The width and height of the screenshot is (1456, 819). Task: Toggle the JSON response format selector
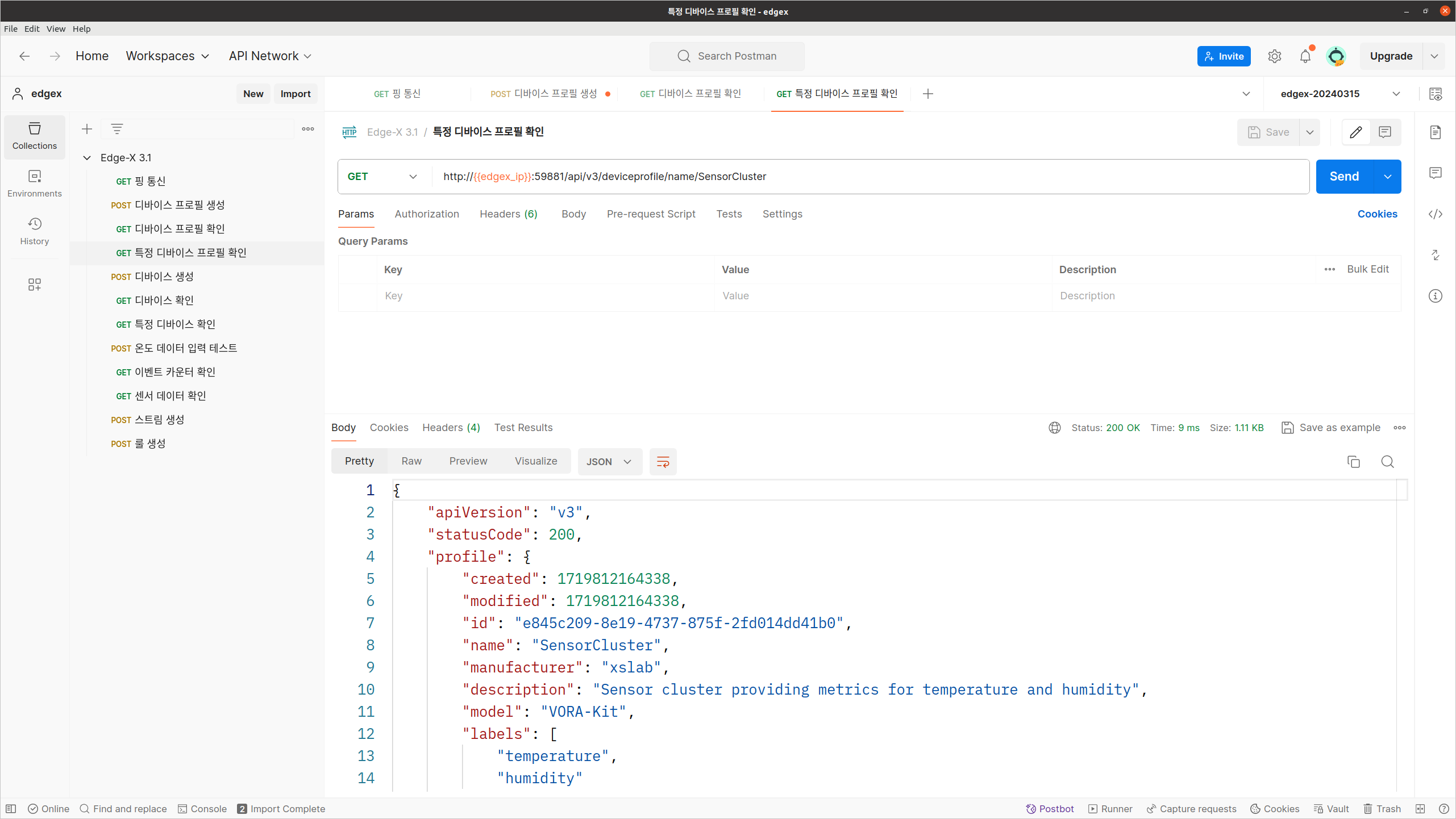(x=608, y=461)
